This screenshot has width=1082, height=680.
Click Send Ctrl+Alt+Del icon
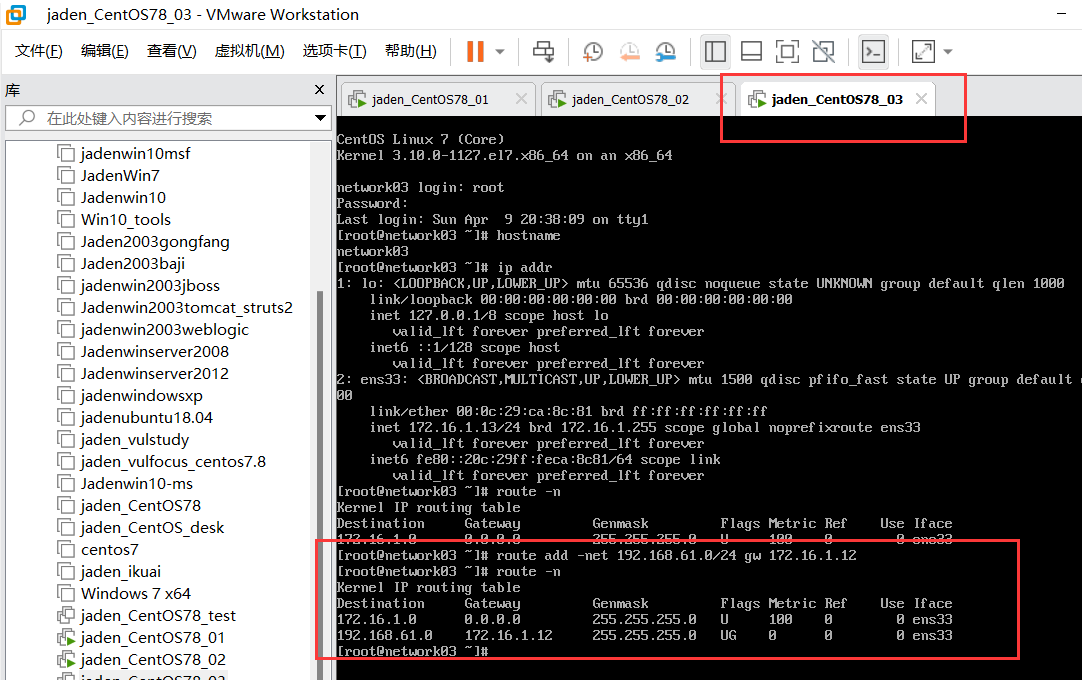(543, 51)
